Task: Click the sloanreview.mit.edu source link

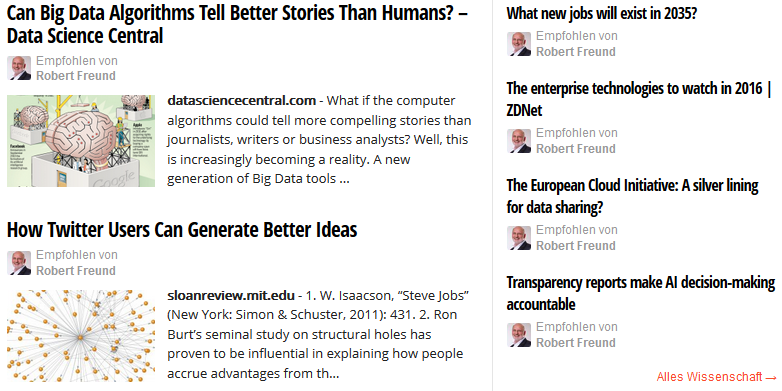Action: pos(231,295)
